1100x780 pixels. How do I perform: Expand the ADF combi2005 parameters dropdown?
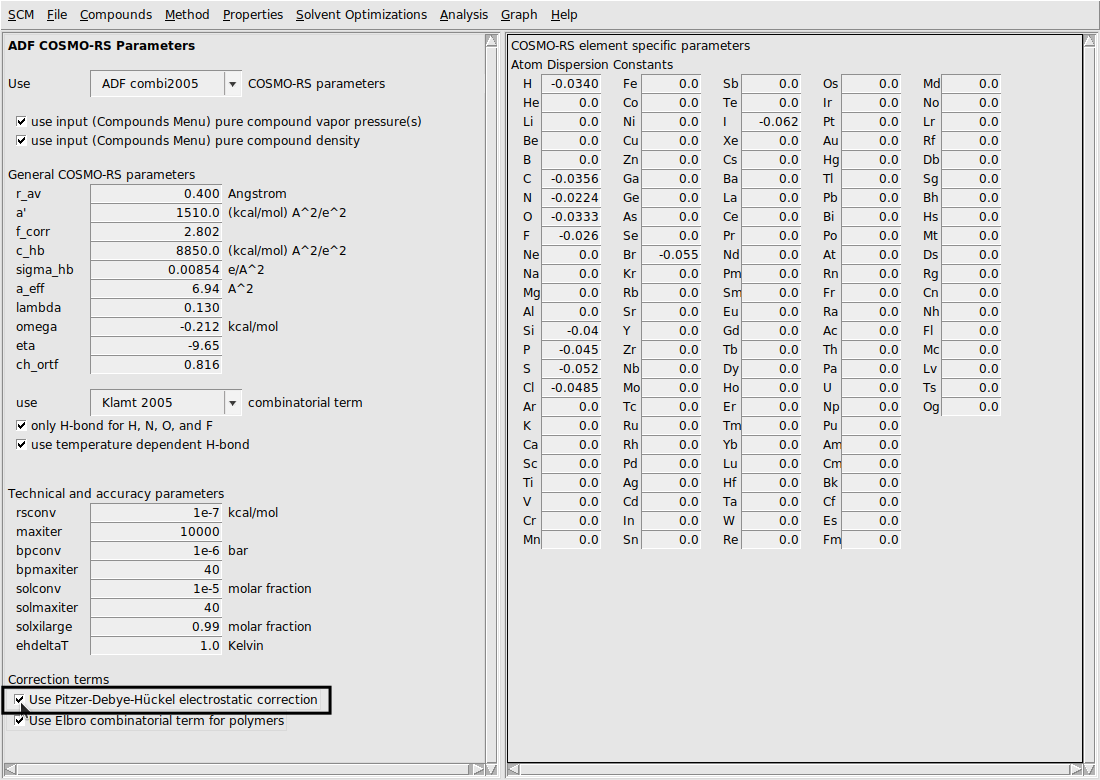[232, 84]
